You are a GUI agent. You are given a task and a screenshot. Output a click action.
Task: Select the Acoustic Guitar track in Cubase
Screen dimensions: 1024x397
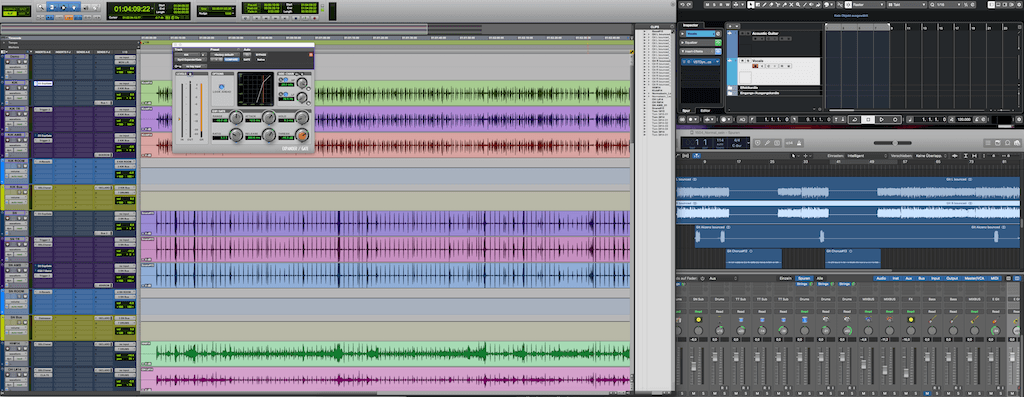click(x=765, y=33)
